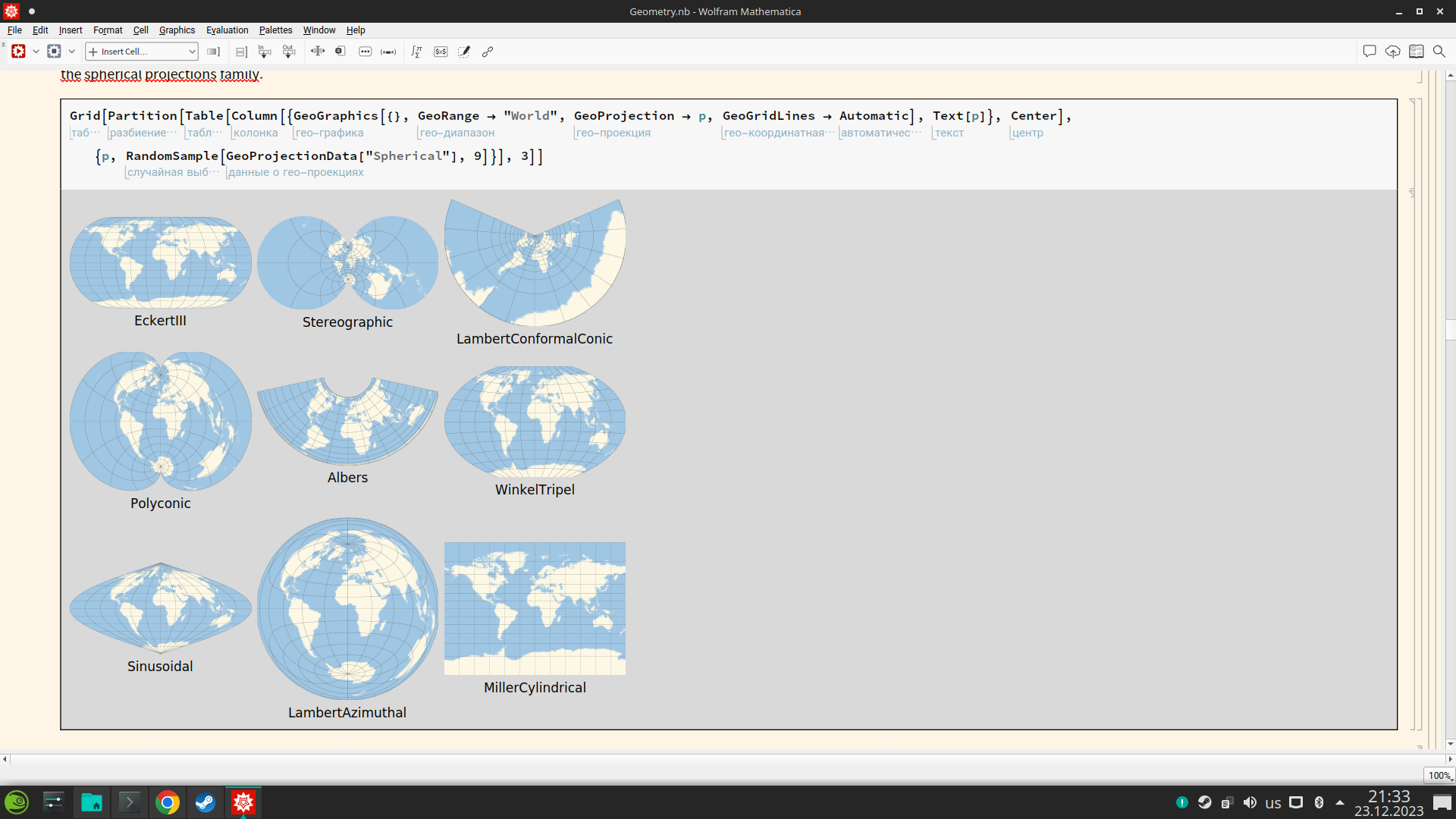Toggle the In input cells icon
The width and height of the screenshot is (1456, 819).
[264, 52]
